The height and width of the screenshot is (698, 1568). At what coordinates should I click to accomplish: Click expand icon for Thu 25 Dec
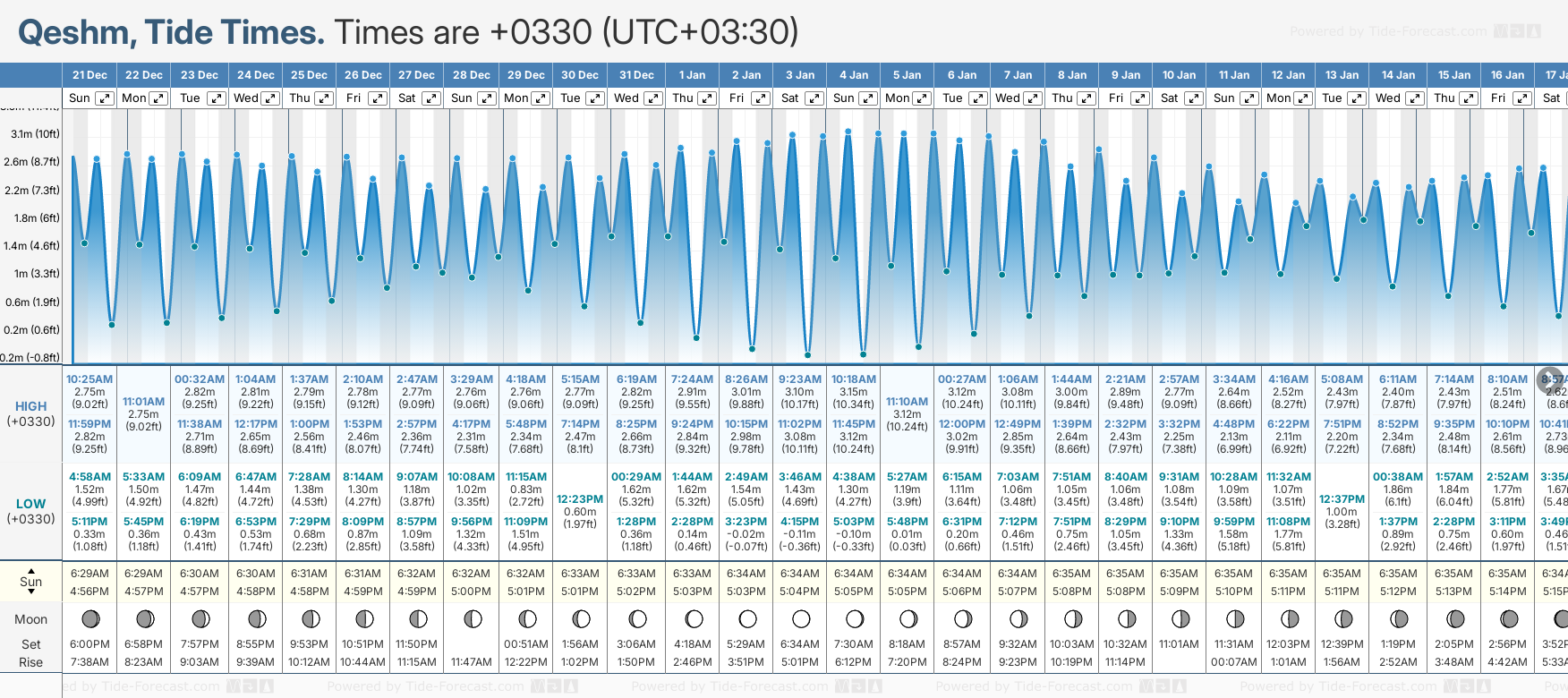325,98
